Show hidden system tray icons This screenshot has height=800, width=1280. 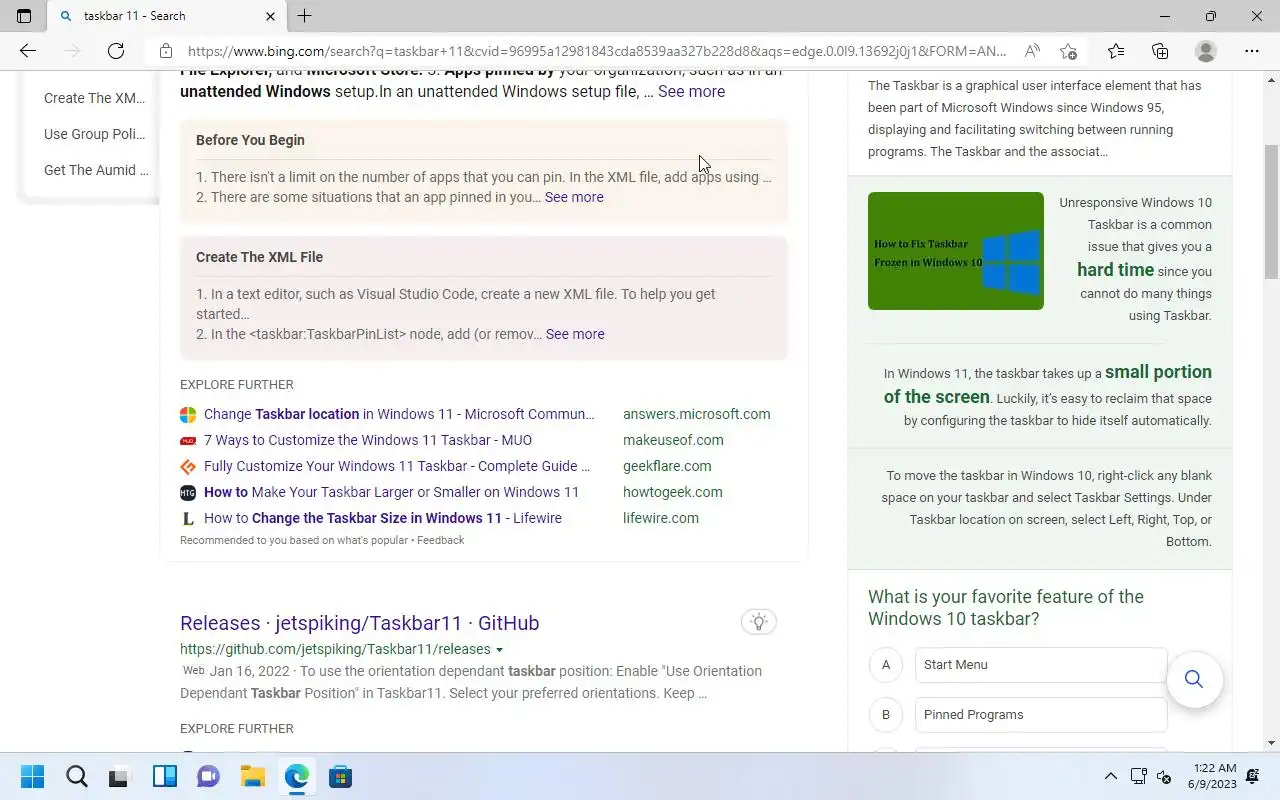[x=1110, y=776]
